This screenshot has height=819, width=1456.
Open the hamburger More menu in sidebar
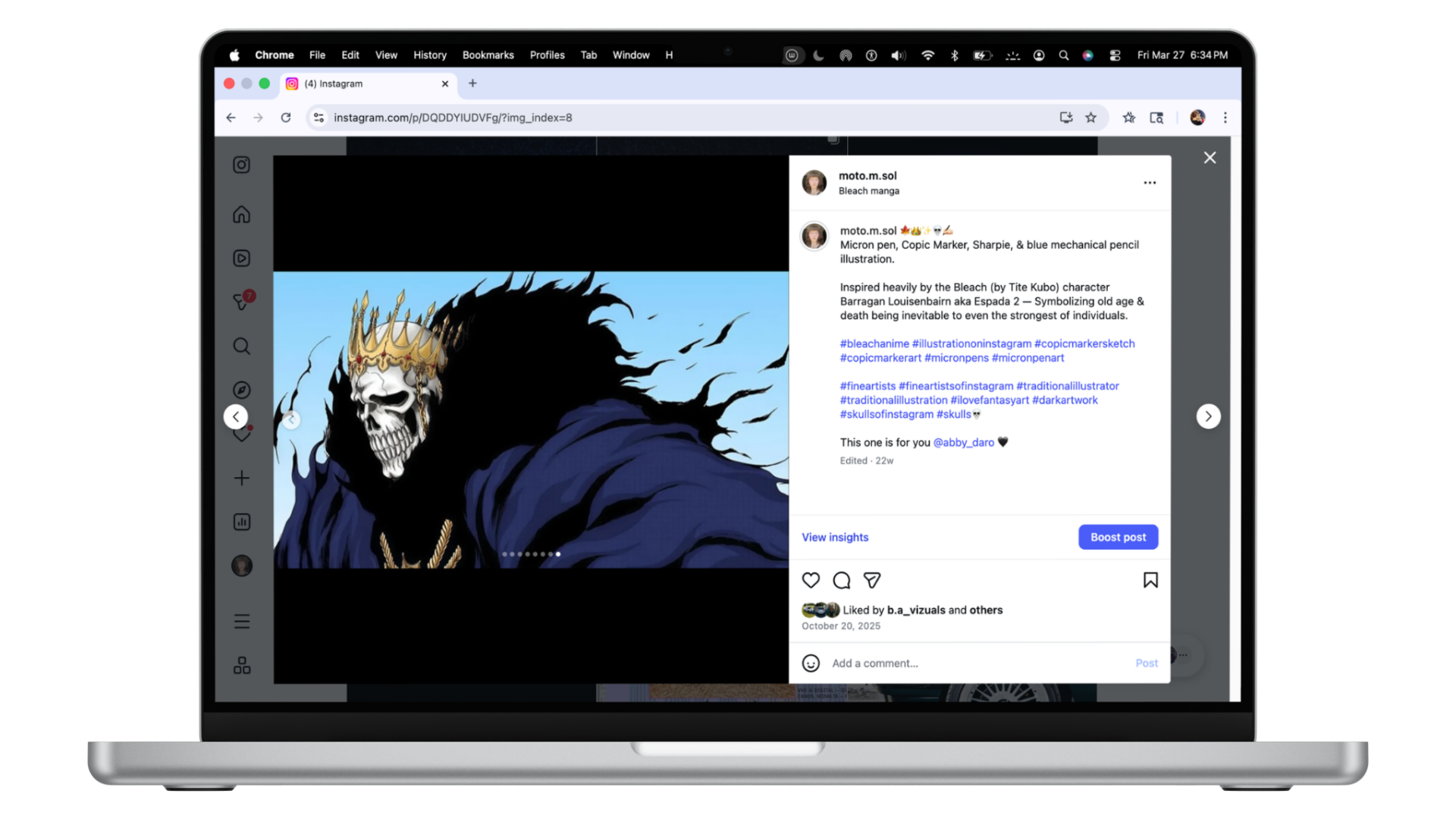point(241,622)
